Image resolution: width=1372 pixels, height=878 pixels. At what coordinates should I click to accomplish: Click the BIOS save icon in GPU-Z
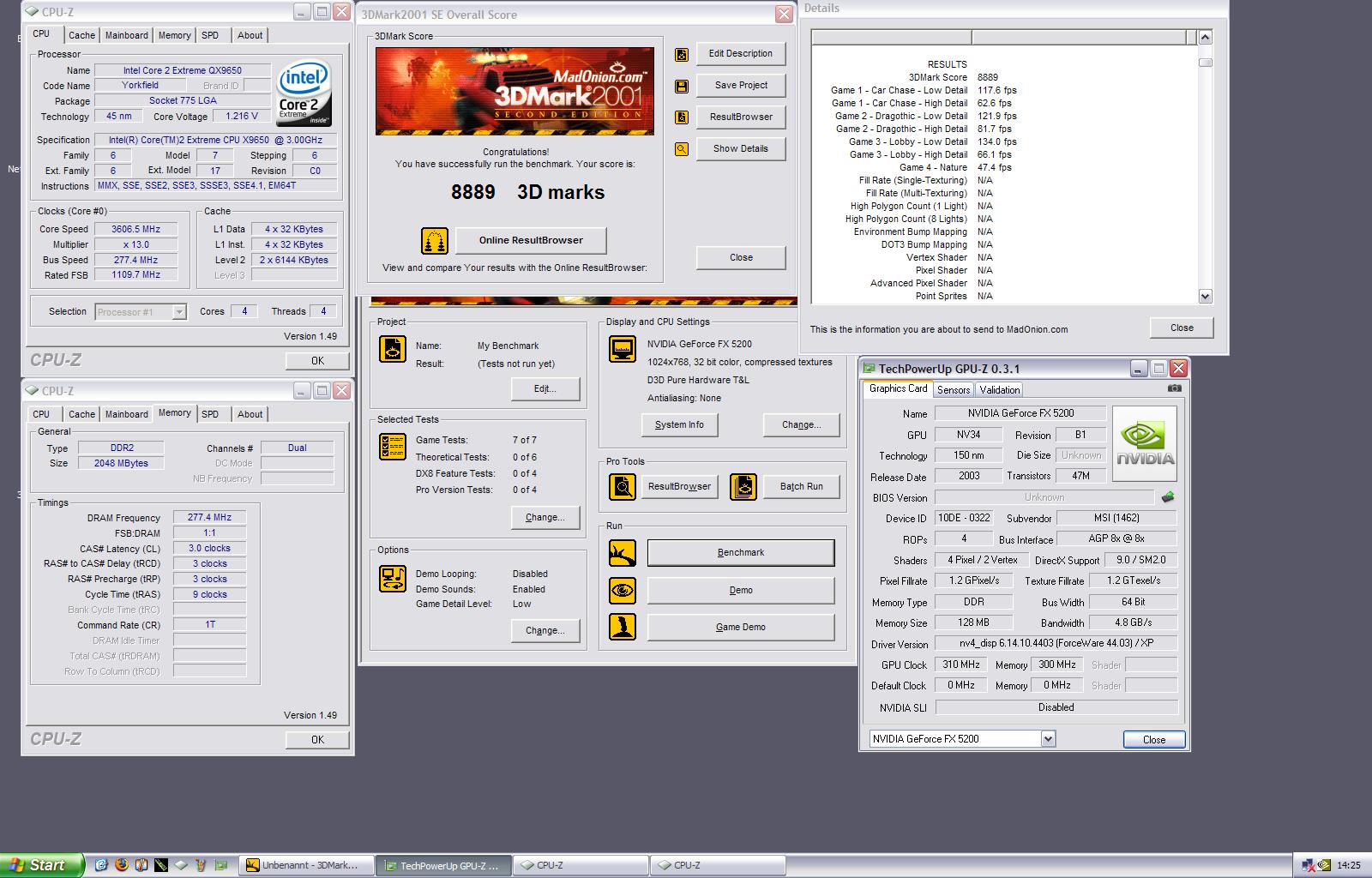pyautogui.click(x=1168, y=497)
